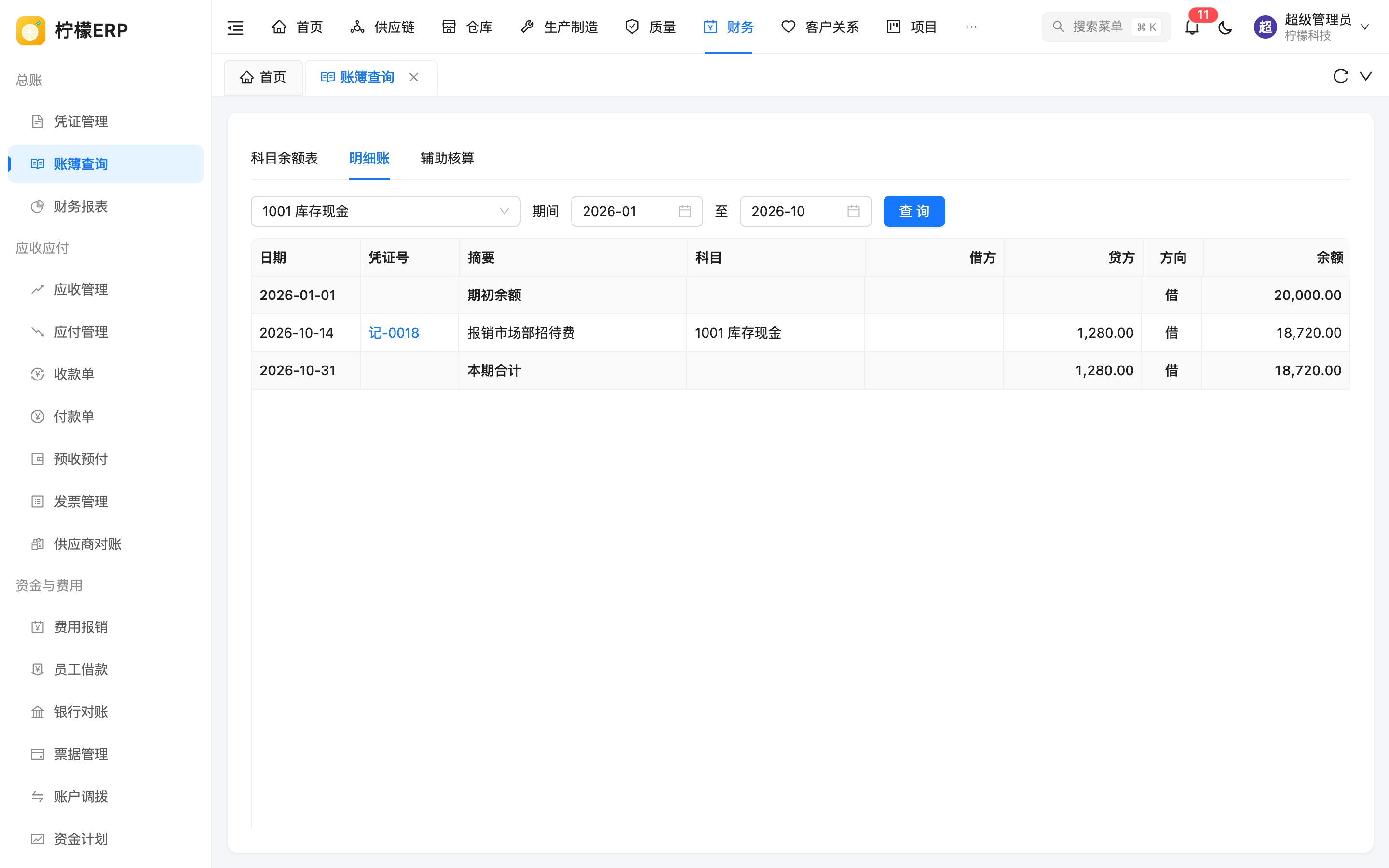Click the 期初余额 row label
The height and width of the screenshot is (868, 1389).
pyautogui.click(x=494, y=295)
